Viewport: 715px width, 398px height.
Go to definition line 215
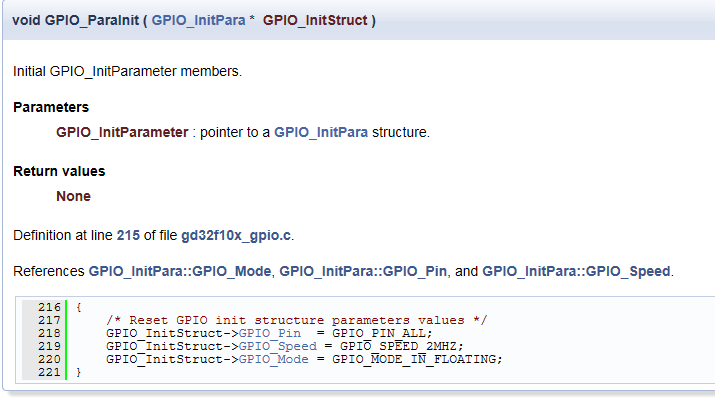point(128,235)
